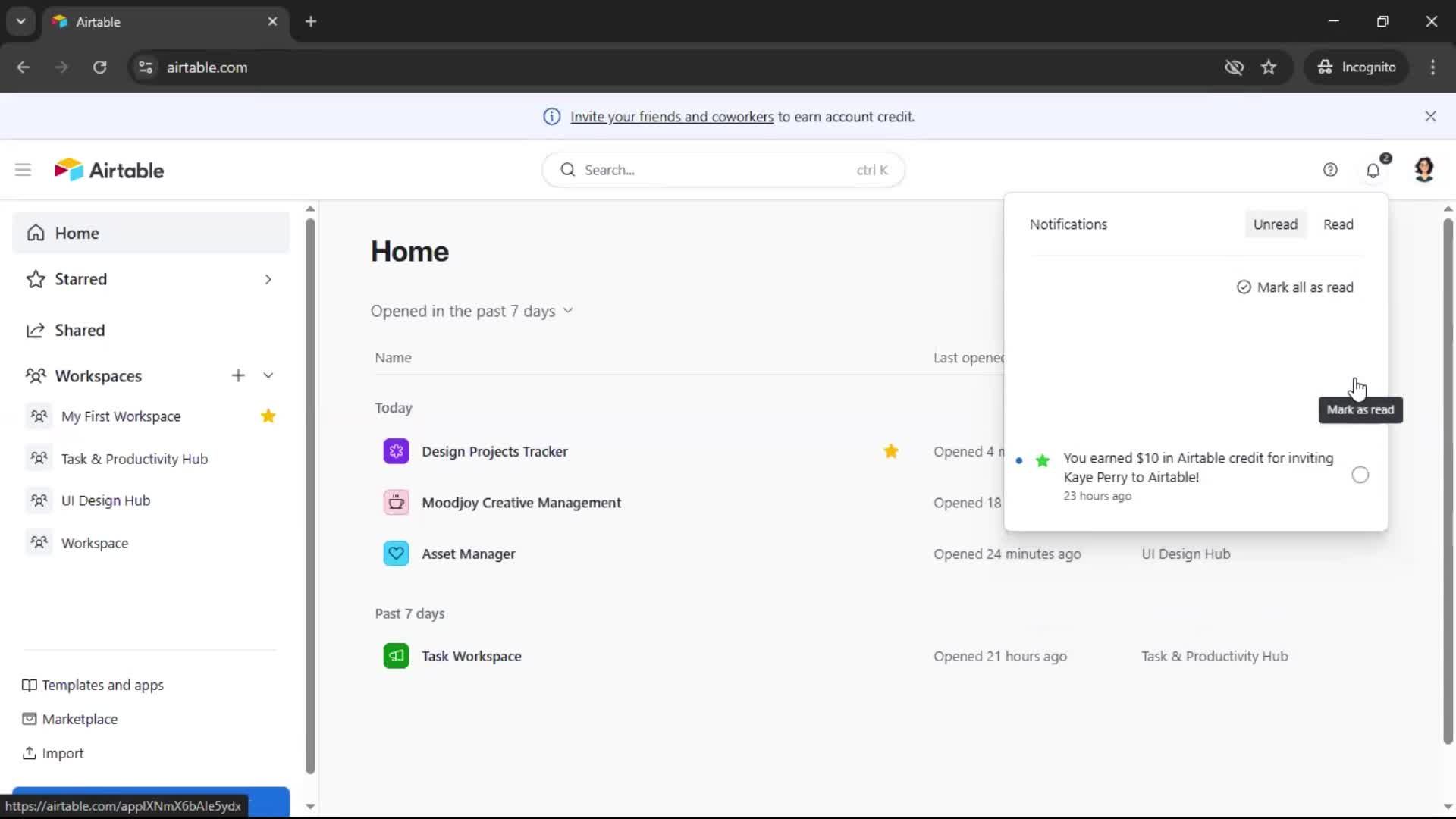Click the Incognito indicator
1456x819 pixels.
point(1357,67)
